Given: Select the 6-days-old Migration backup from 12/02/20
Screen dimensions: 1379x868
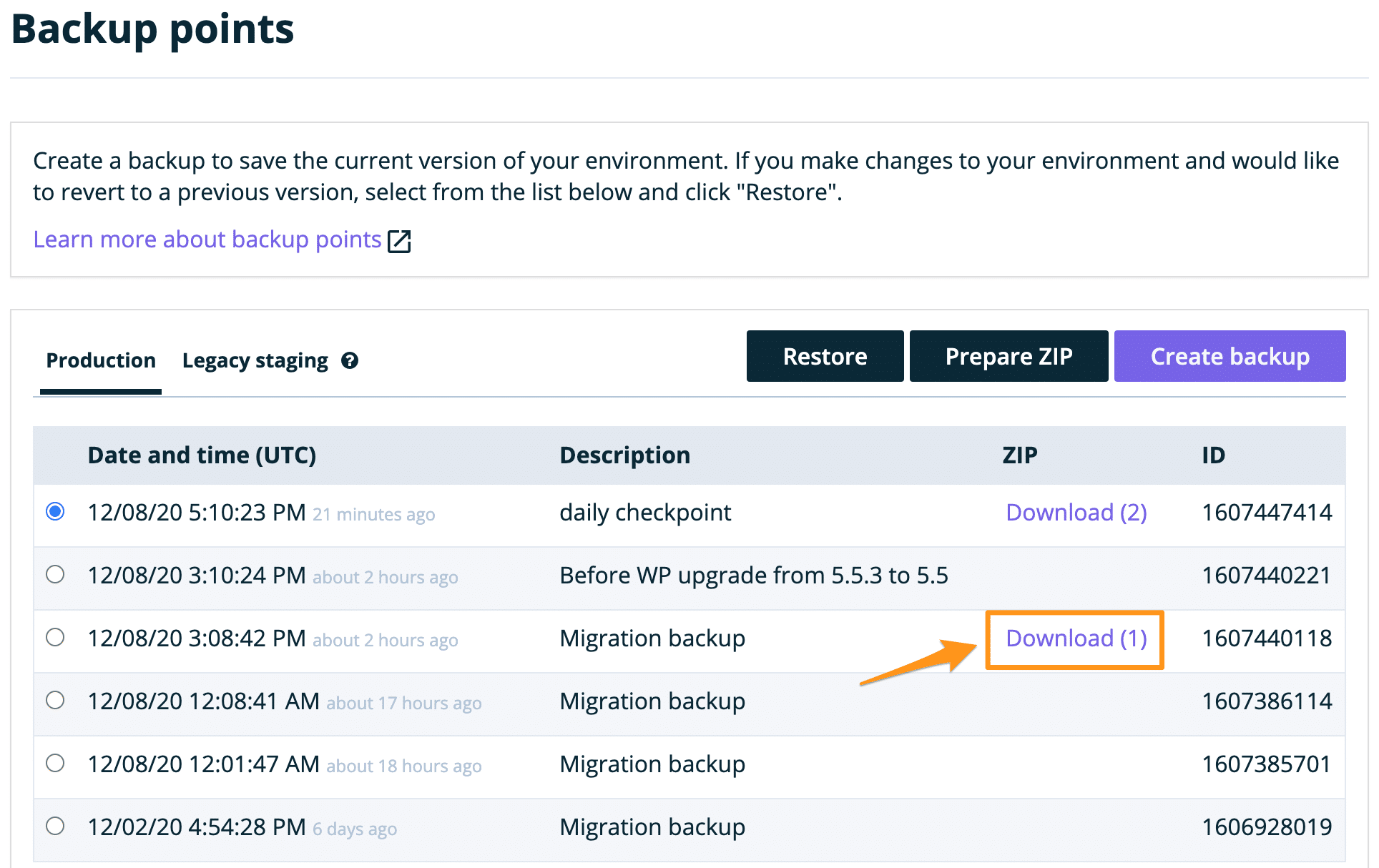Looking at the screenshot, I should tap(56, 827).
